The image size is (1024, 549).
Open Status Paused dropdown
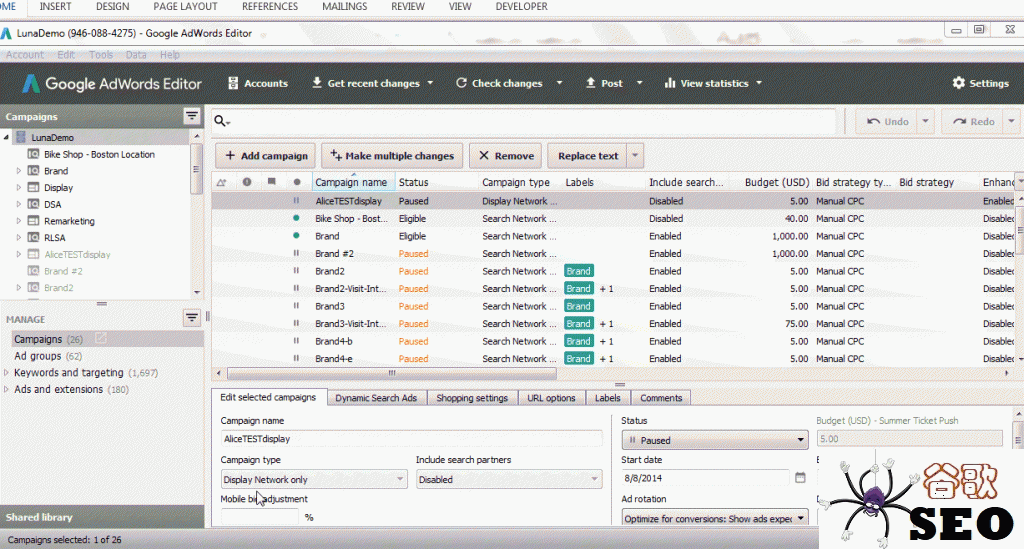714,440
